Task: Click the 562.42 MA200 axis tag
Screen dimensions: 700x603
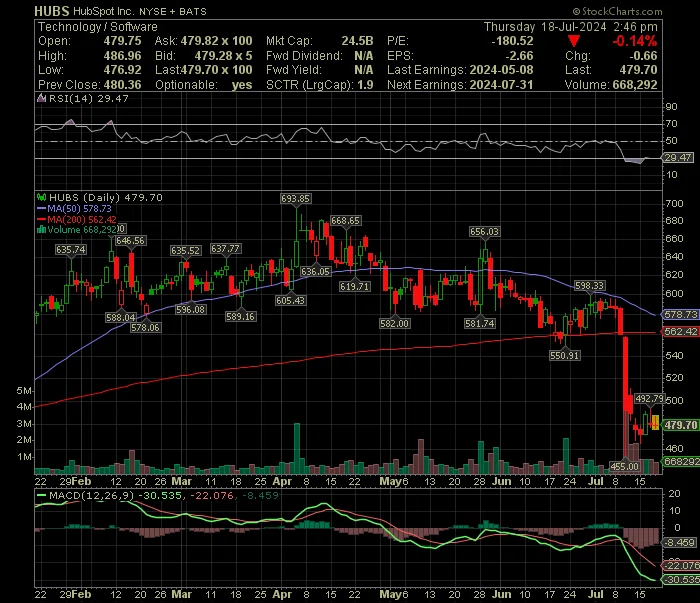Action: [x=680, y=332]
